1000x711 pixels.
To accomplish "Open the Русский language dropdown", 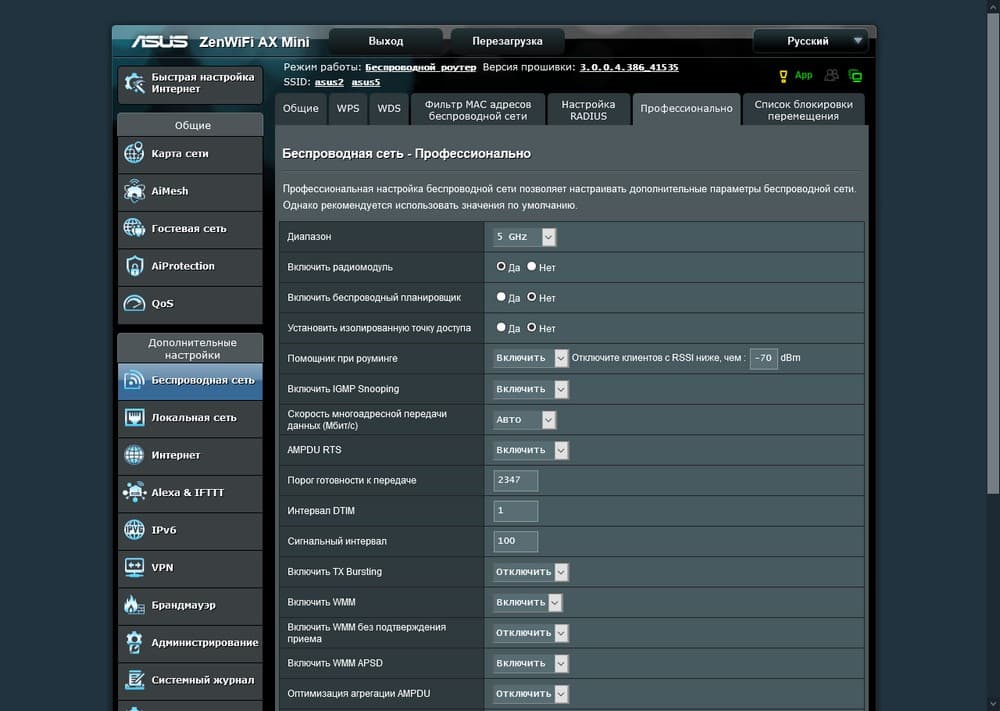I will pyautogui.click(x=810, y=41).
